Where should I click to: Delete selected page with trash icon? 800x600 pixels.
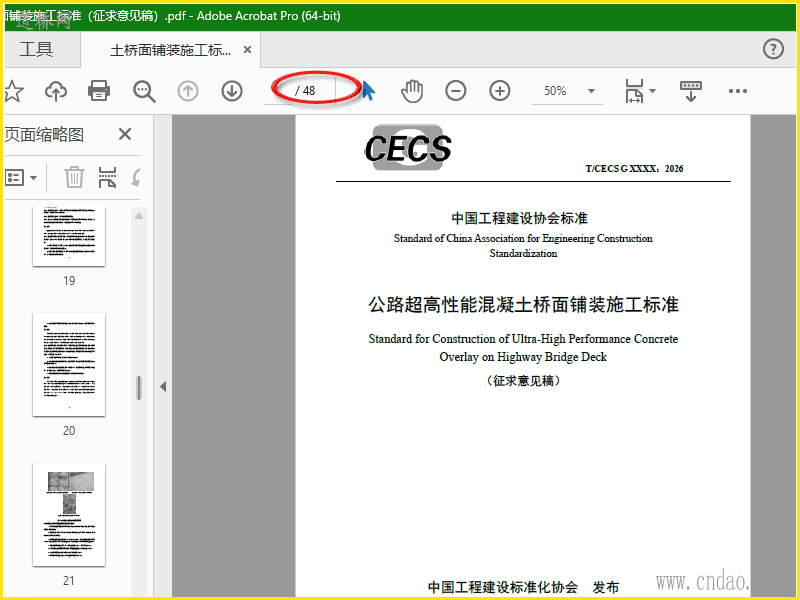(74, 177)
